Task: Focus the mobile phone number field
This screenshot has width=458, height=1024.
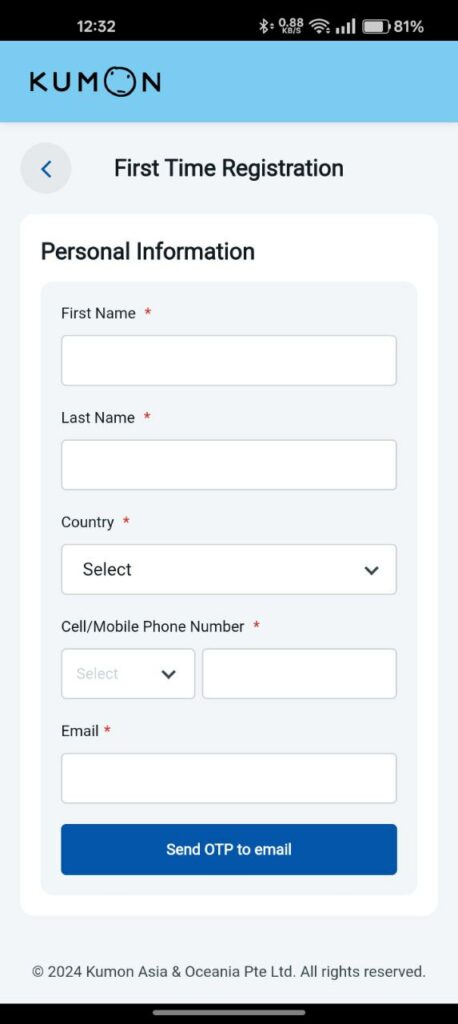Action: pyautogui.click(x=299, y=674)
